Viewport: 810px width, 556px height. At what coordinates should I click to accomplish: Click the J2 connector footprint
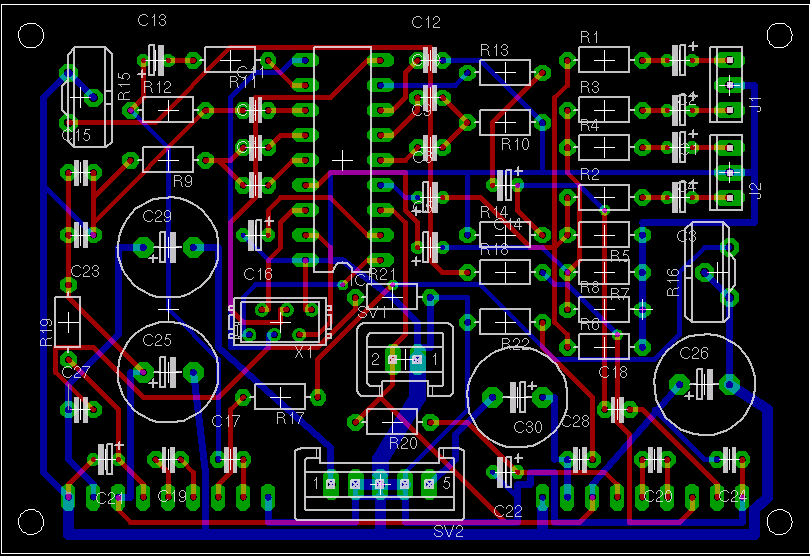(729, 172)
